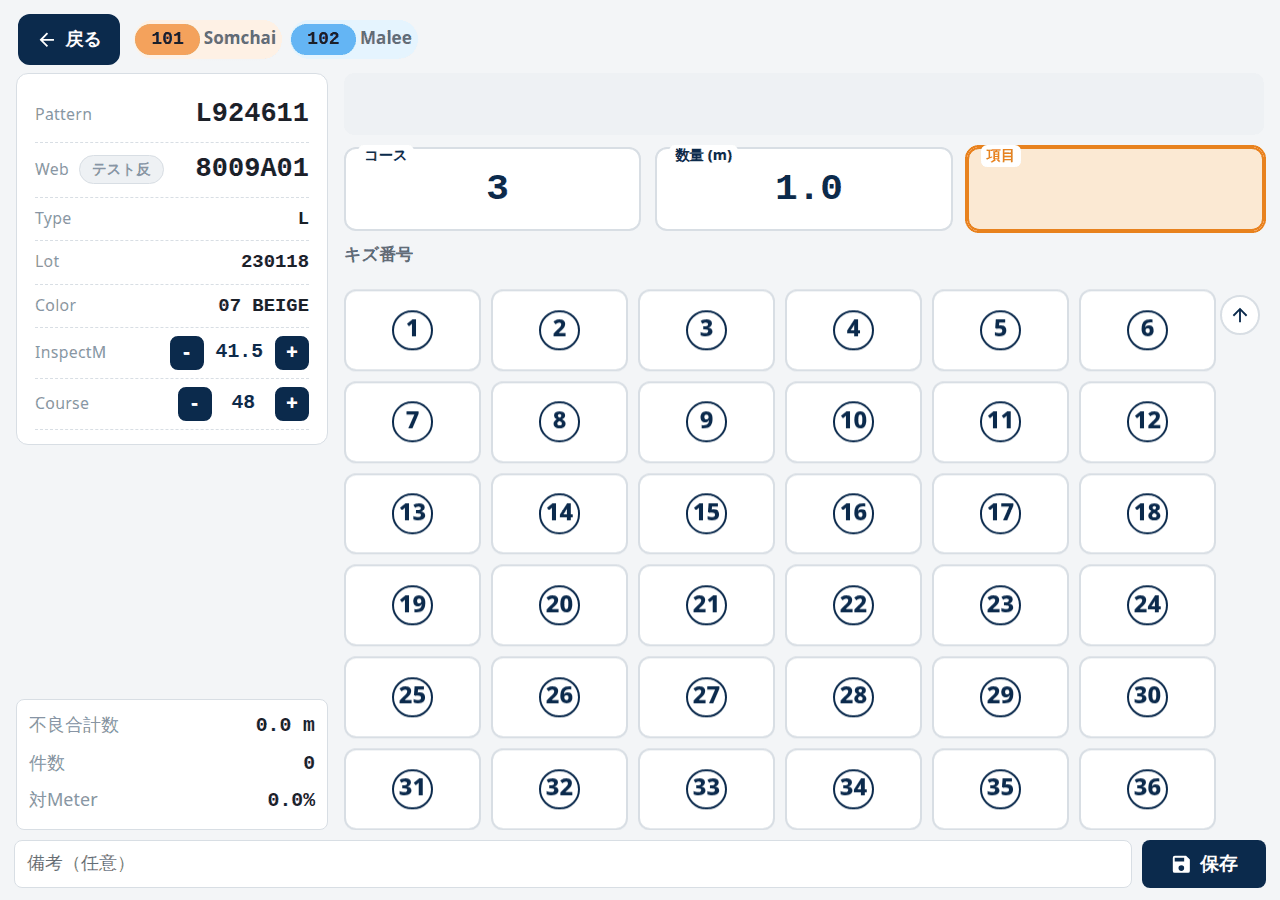
Task: Select defect number 24
Action: tap(1147, 605)
